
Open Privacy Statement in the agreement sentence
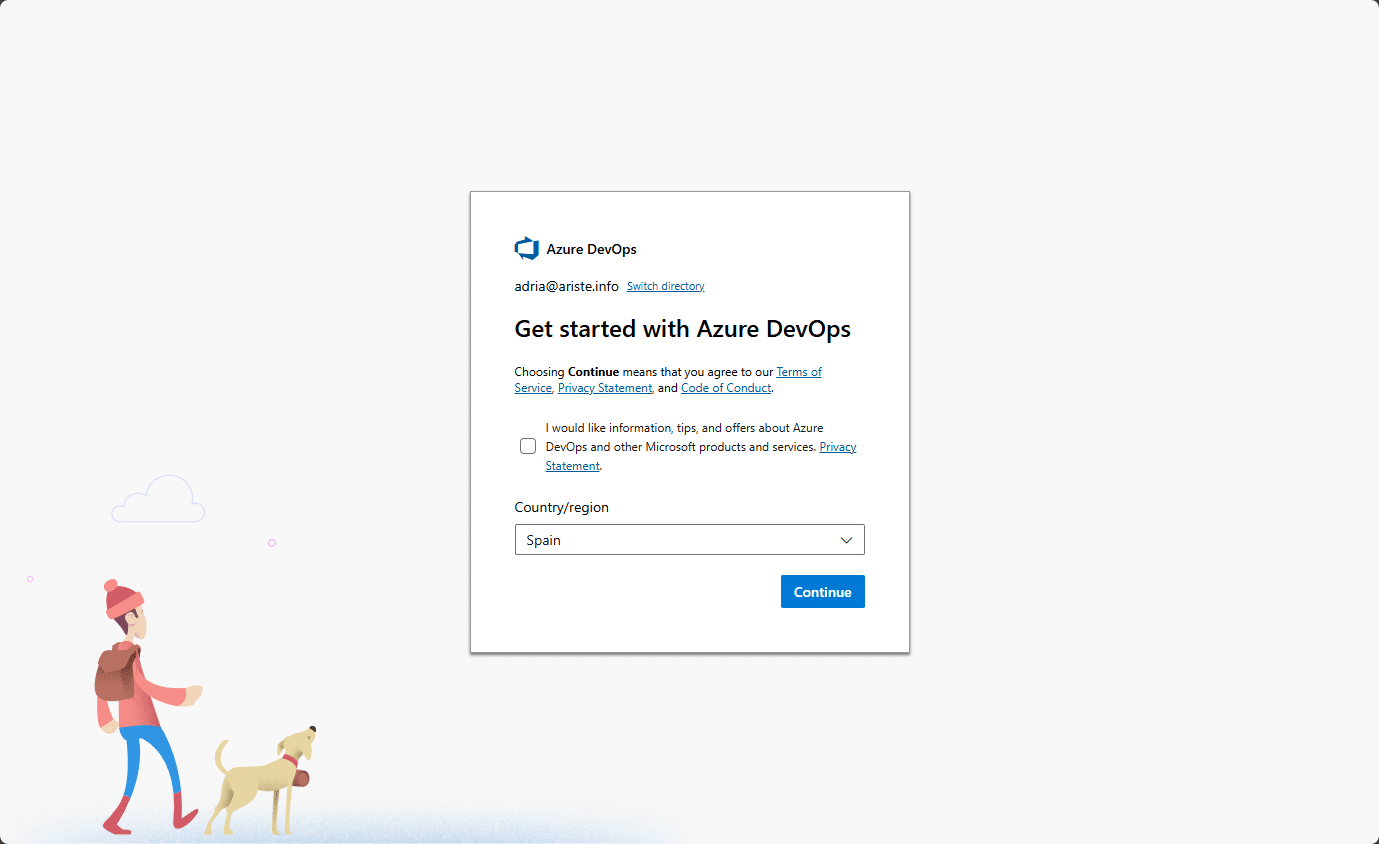pos(604,387)
